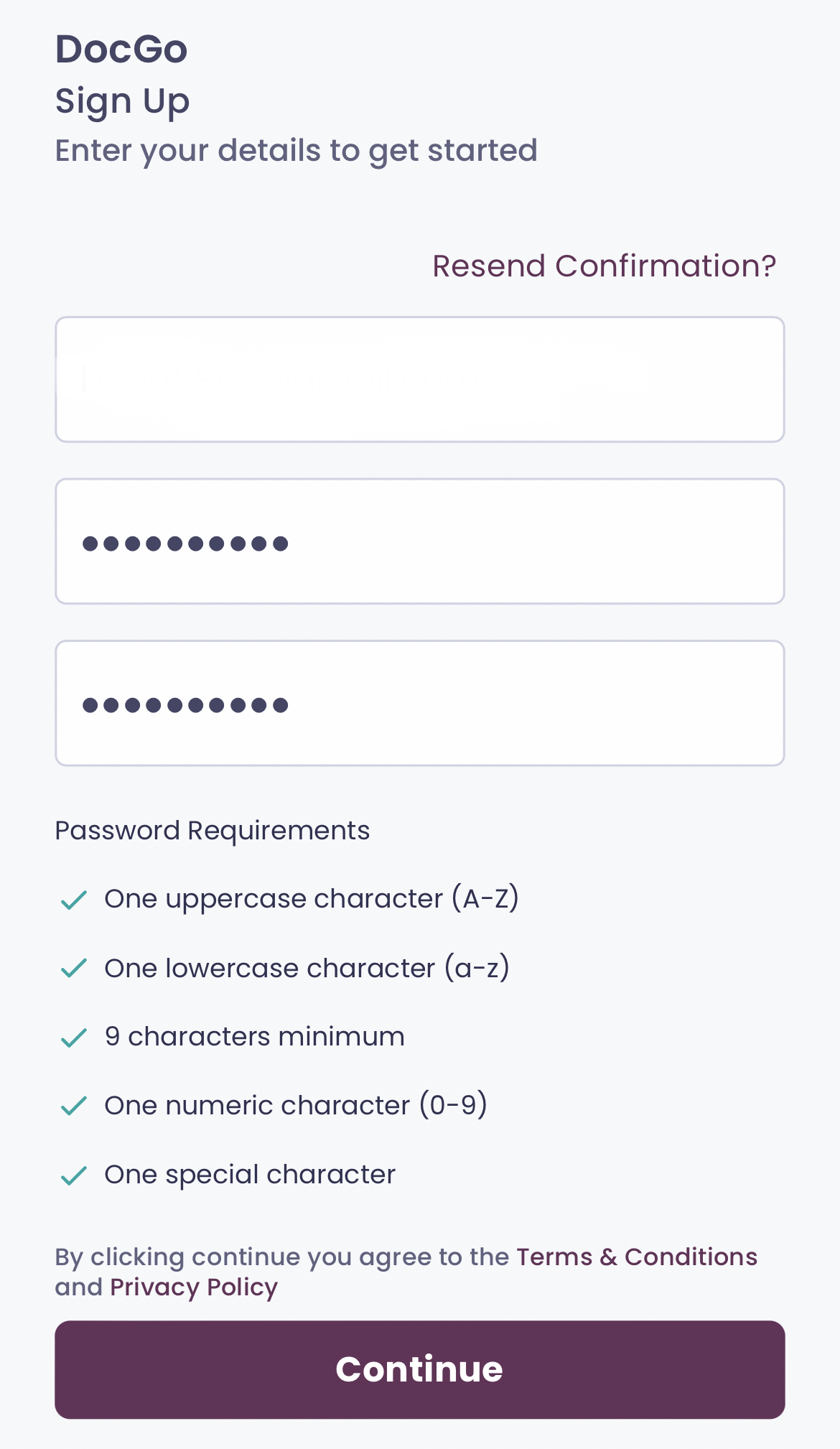The height and width of the screenshot is (1449, 840).
Task: Click the uppercase character checkmark icon
Action: click(73, 900)
